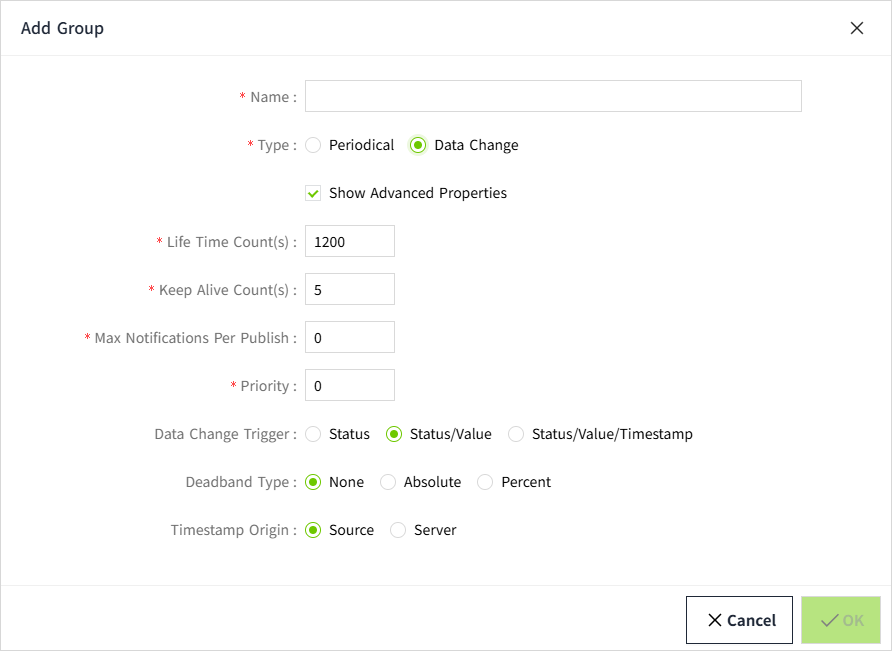Set Deadband Type to Absolute
892x651 pixels.
click(388, 482)
